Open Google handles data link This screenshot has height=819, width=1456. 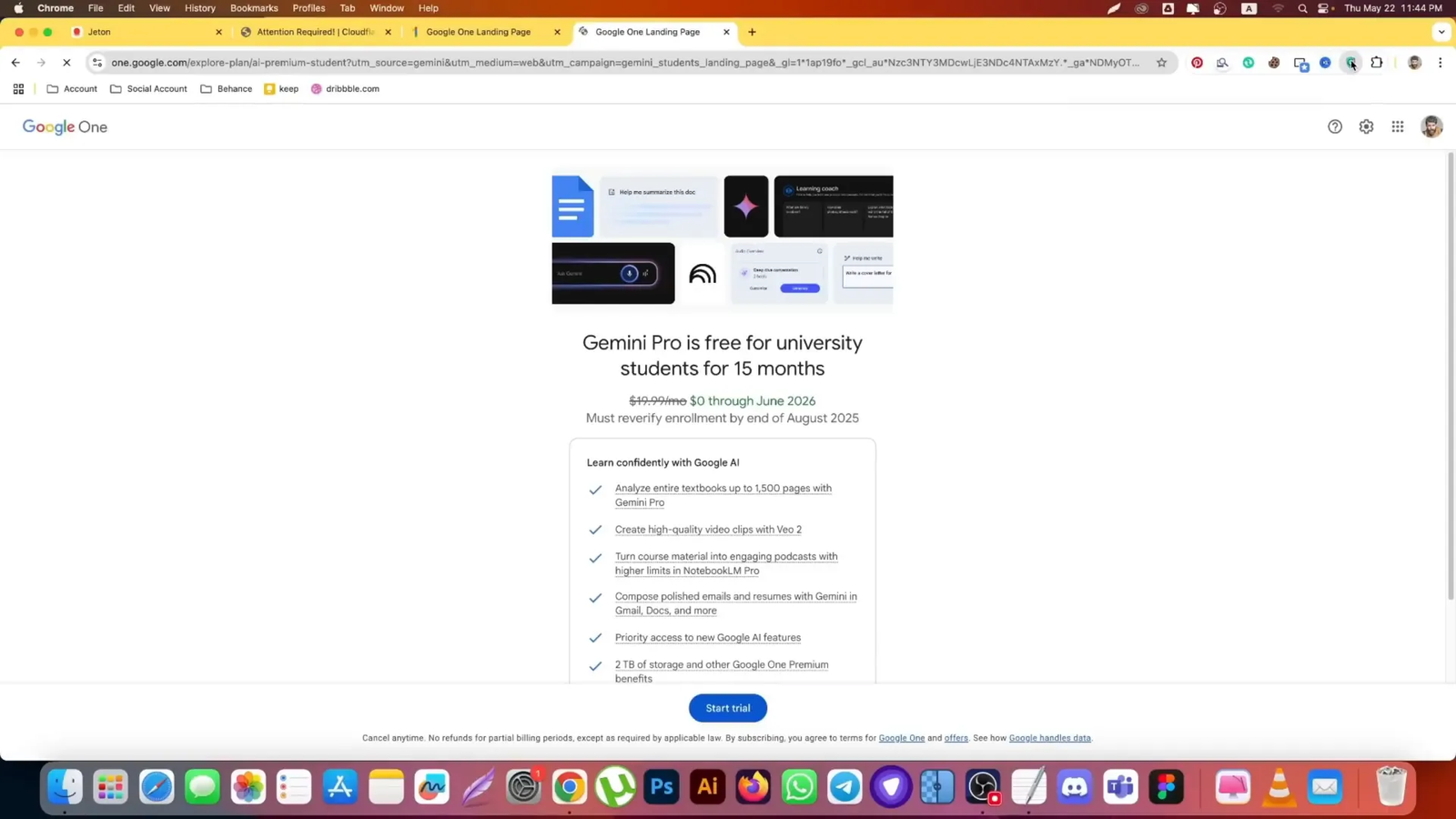[1049, 738]
